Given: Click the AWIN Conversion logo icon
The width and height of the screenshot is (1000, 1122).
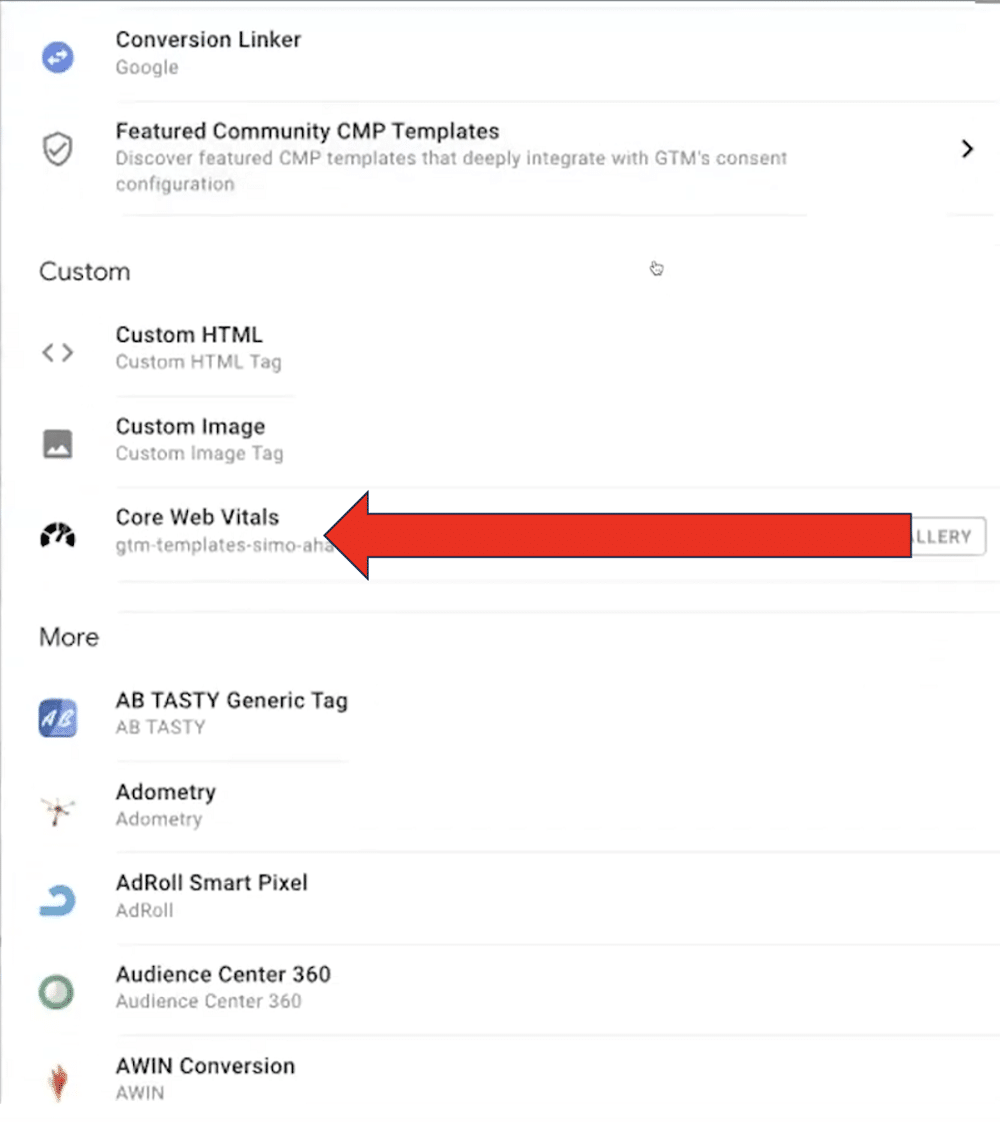Looking at the screenshot, I should click(57, 1082).
